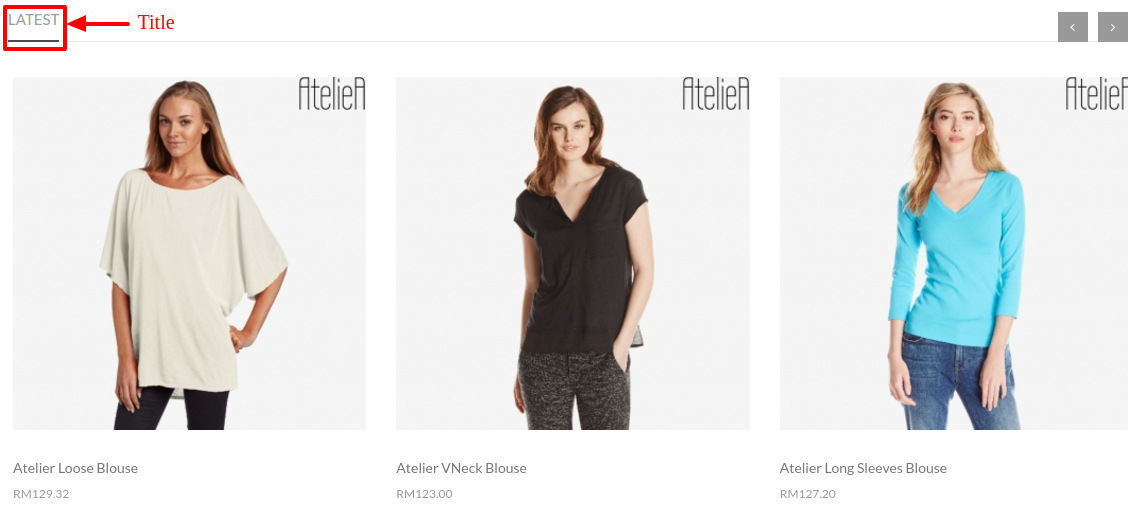Open the Atelier Long Sleeves Blouse link
The image size is (1140, 509).
click(863, 468)
